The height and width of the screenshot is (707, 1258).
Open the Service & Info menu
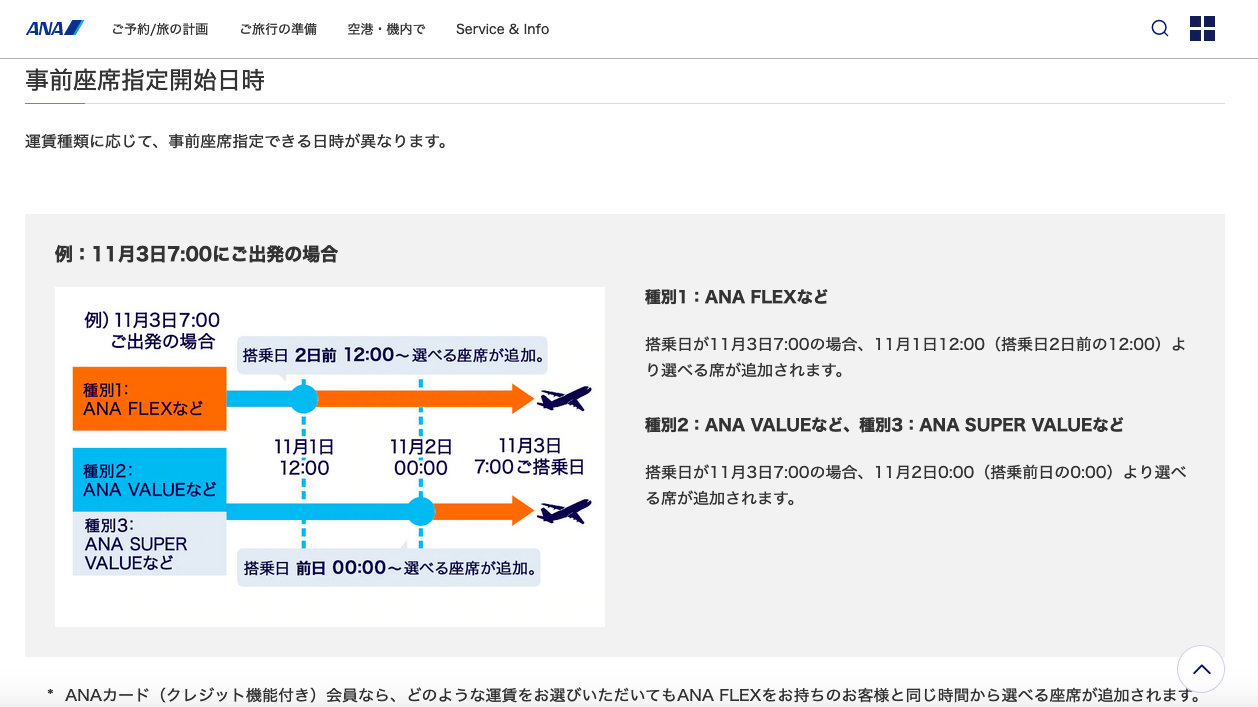point(502,29)
